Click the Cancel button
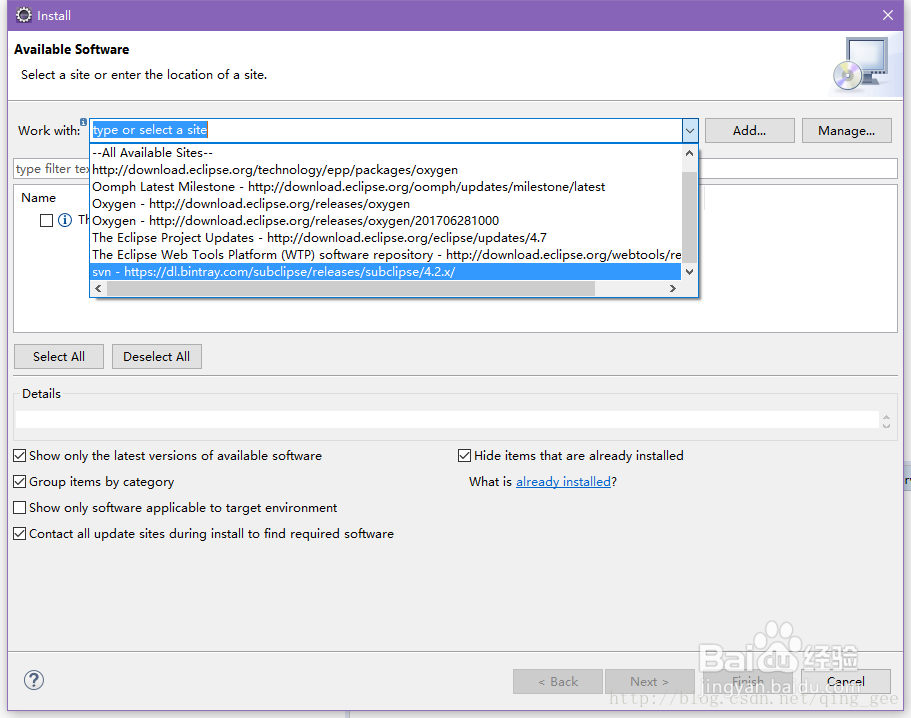 tap(846, 681)
